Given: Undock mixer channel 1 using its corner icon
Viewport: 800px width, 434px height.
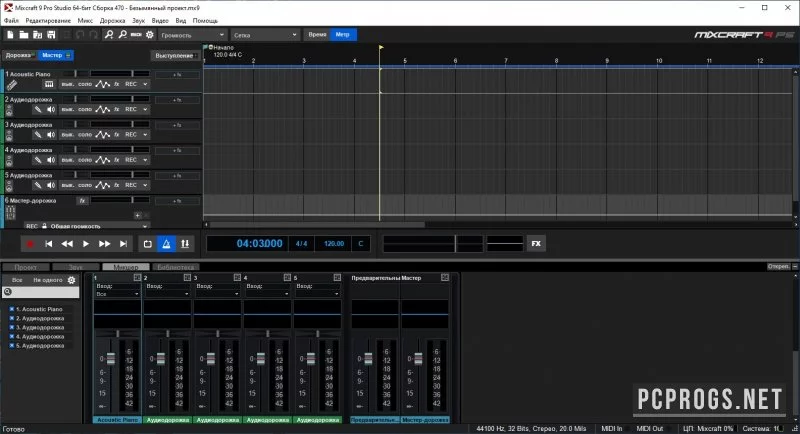Looking at the screenshot, I should click(x=137, y=277).
